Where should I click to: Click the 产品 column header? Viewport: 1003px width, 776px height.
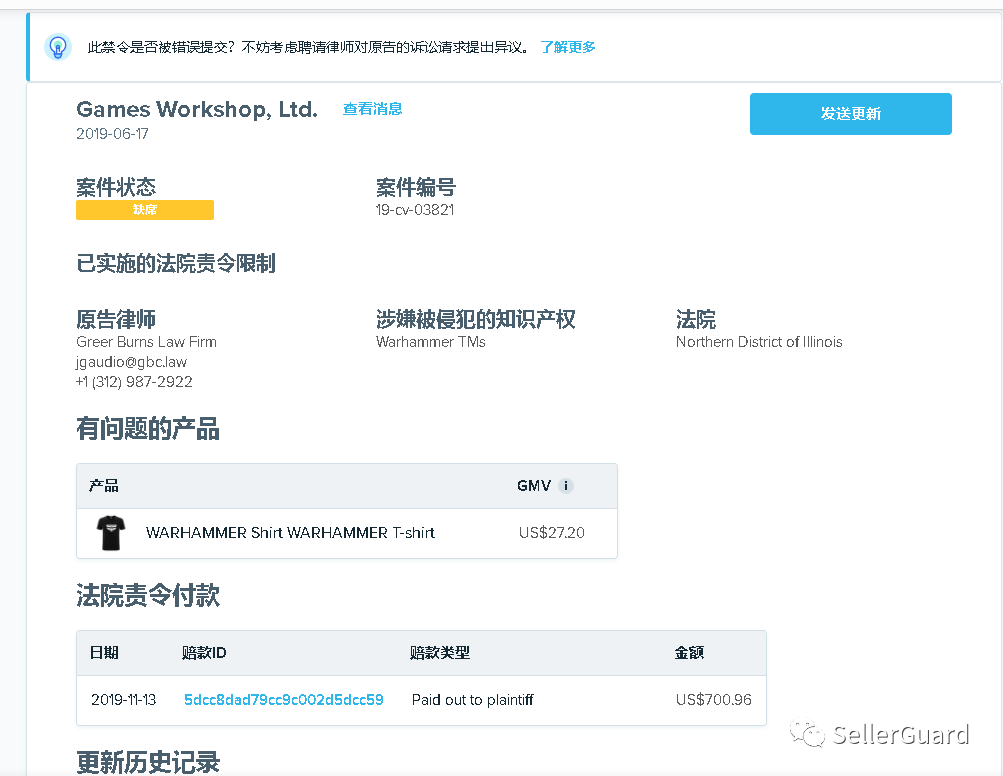click(103, 486)
